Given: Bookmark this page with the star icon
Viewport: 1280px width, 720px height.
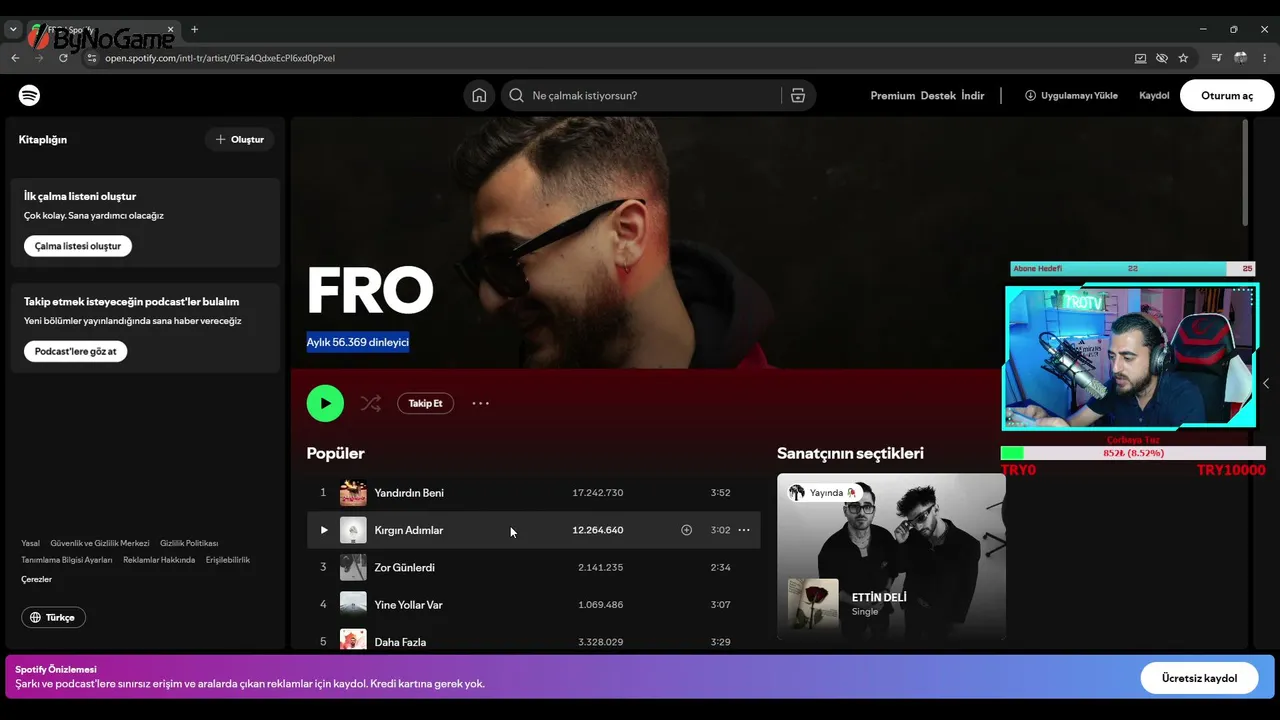Looking at the screenshot, I should pyautogui.click(x=1183, y=58).
